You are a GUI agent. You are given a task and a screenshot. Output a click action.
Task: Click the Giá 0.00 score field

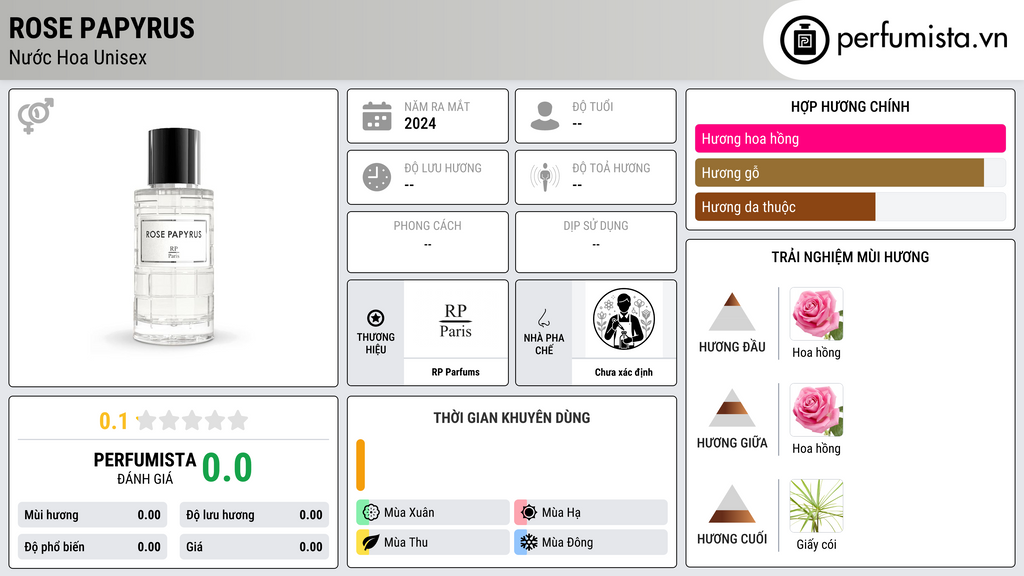point(254,547)
